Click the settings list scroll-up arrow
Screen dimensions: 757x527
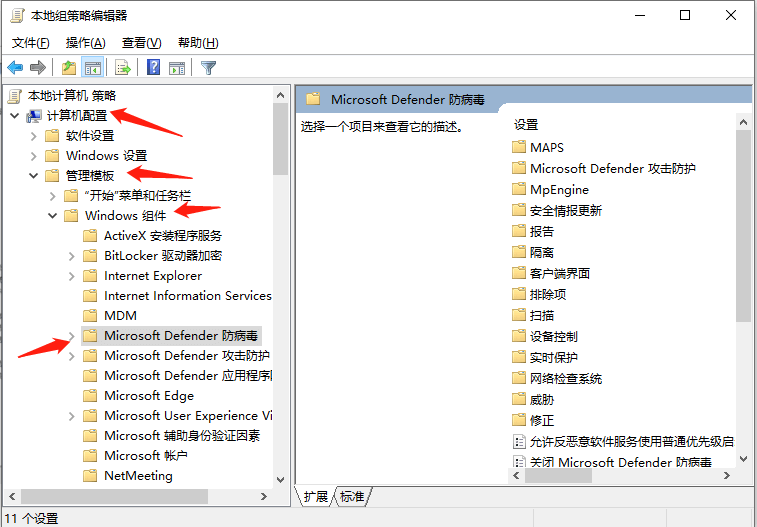tap(743, 123)
